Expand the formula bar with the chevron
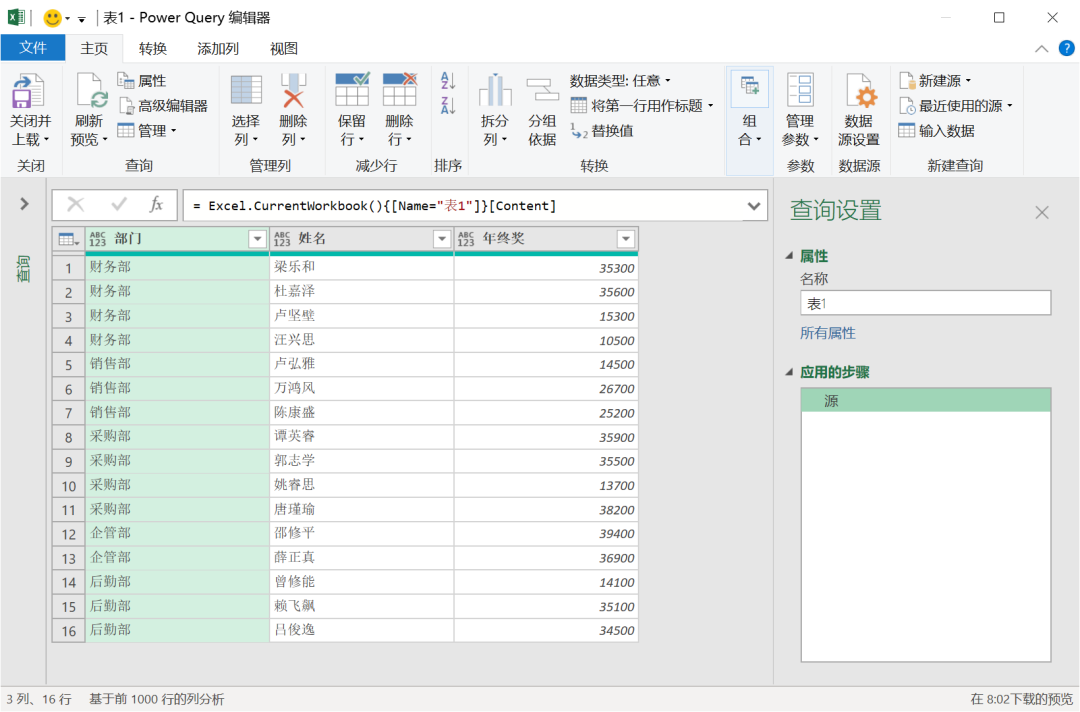 click(x=754, y=206)
